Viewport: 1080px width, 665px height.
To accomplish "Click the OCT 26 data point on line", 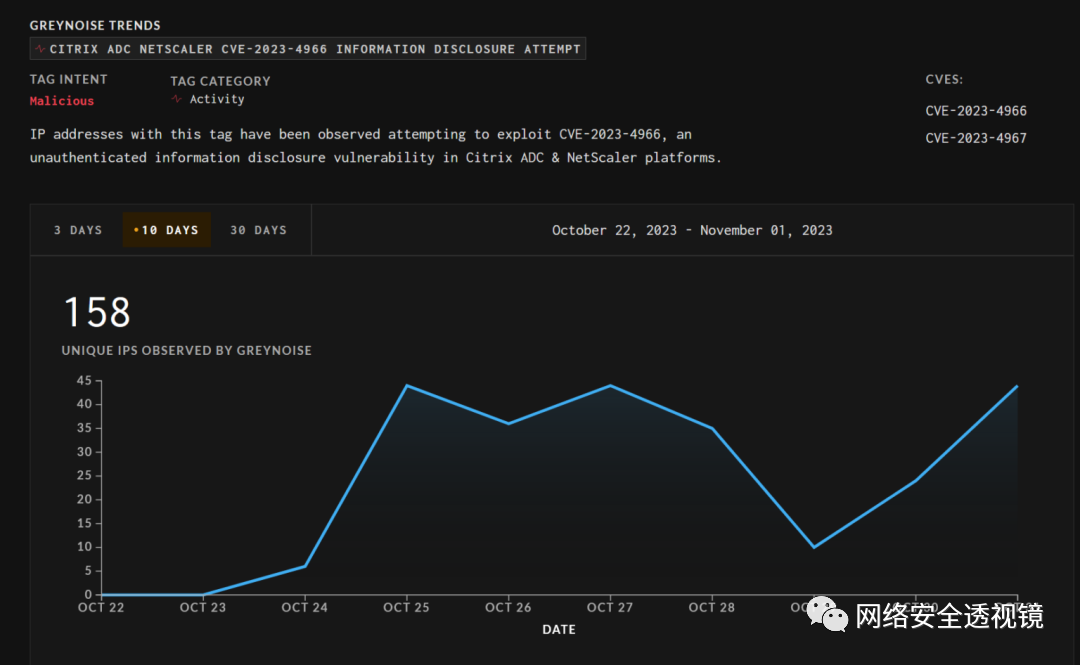I will click(x=508, y=423).
